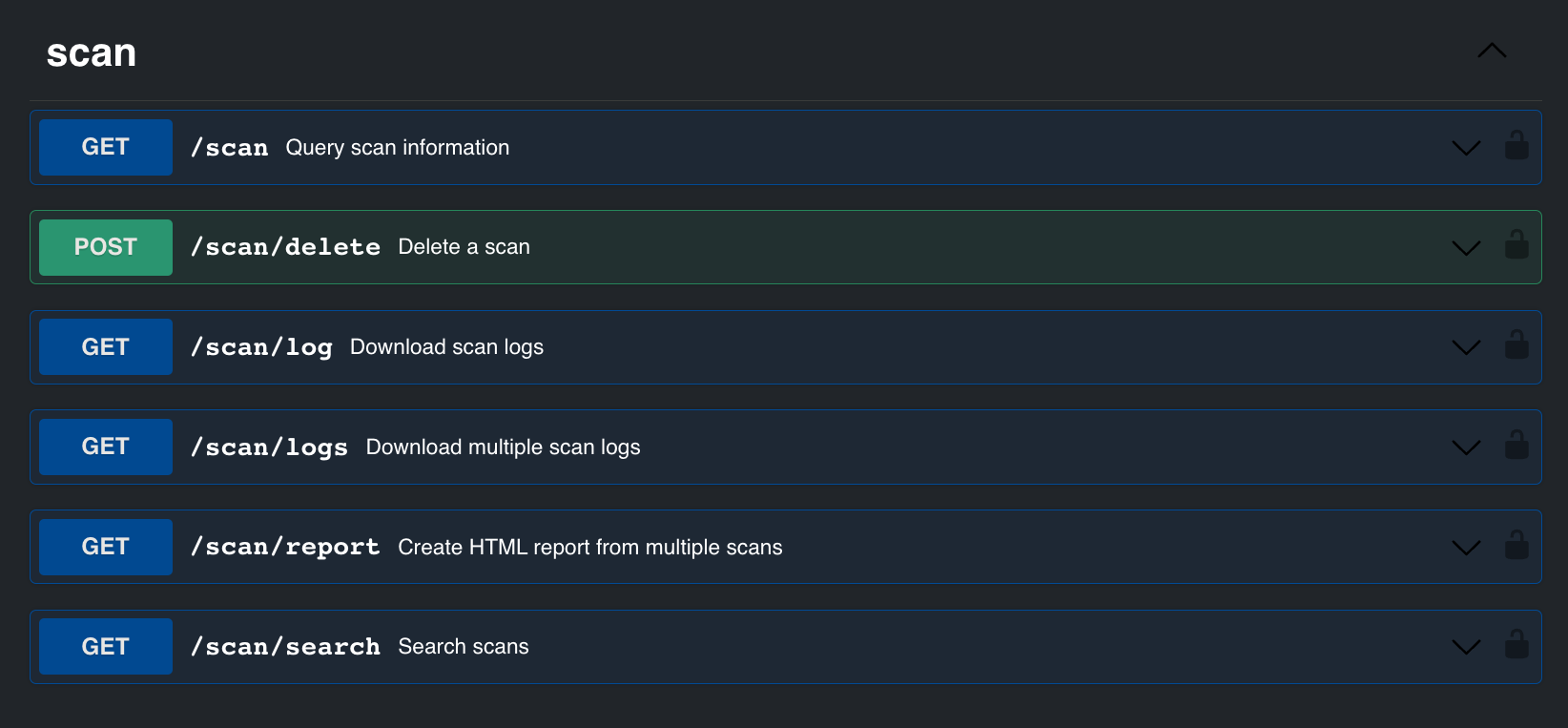
Task: Open the scan section heading
Action: [92, 53]
